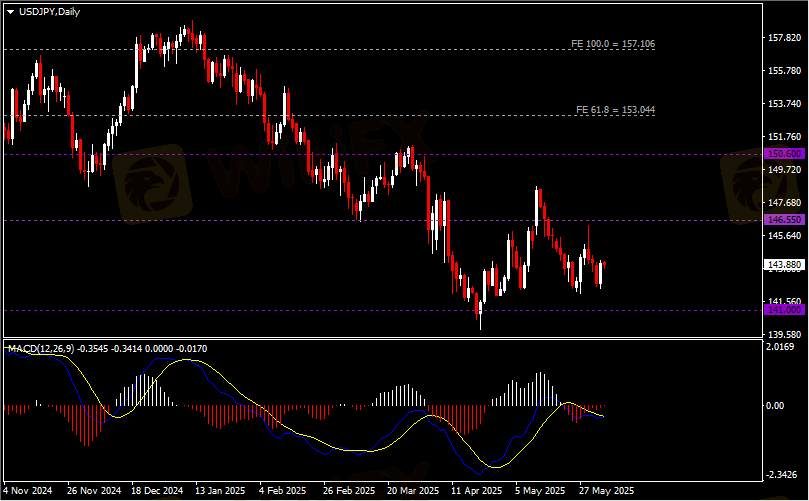The width and height of the screenshot is (809, 501).
Task: Click the 139.580 price axis value
Action: tap(785, 334)
